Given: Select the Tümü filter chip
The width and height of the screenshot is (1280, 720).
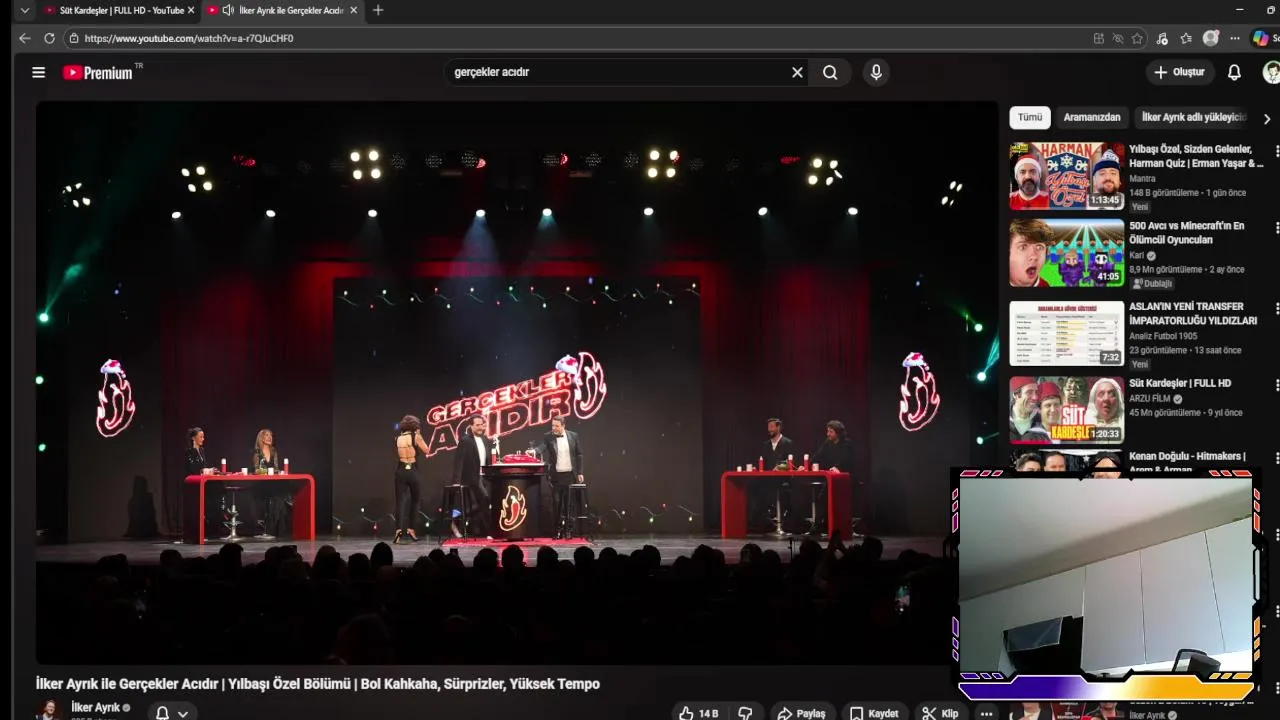Looking at the screenshot, I should (x=1030, y=117).
